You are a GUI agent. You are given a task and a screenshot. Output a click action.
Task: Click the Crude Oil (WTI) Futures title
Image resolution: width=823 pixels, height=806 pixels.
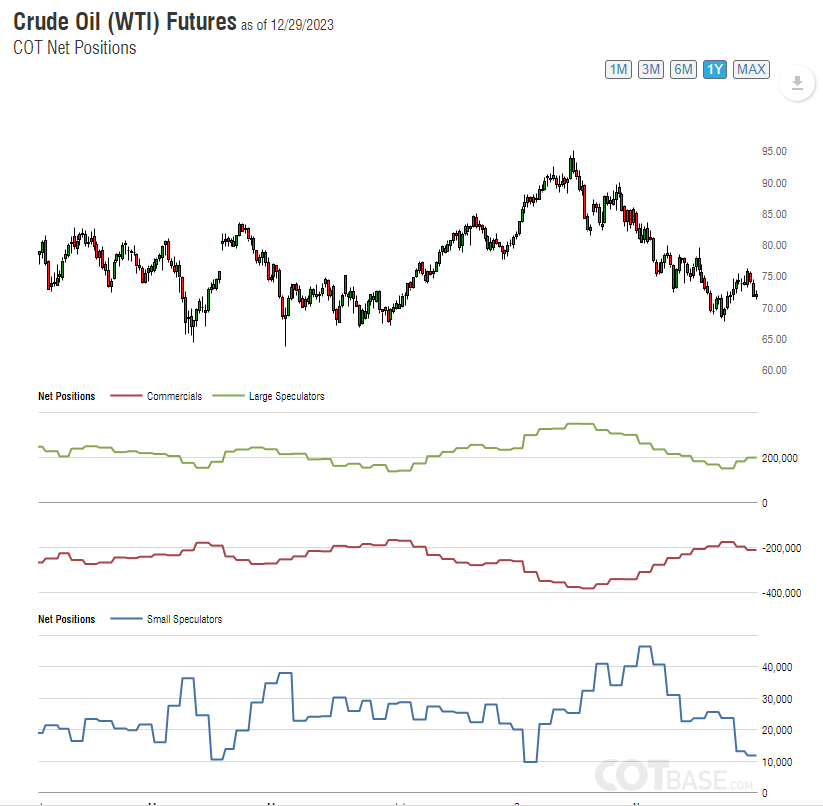pyautogui.click(x=125, y=22)
